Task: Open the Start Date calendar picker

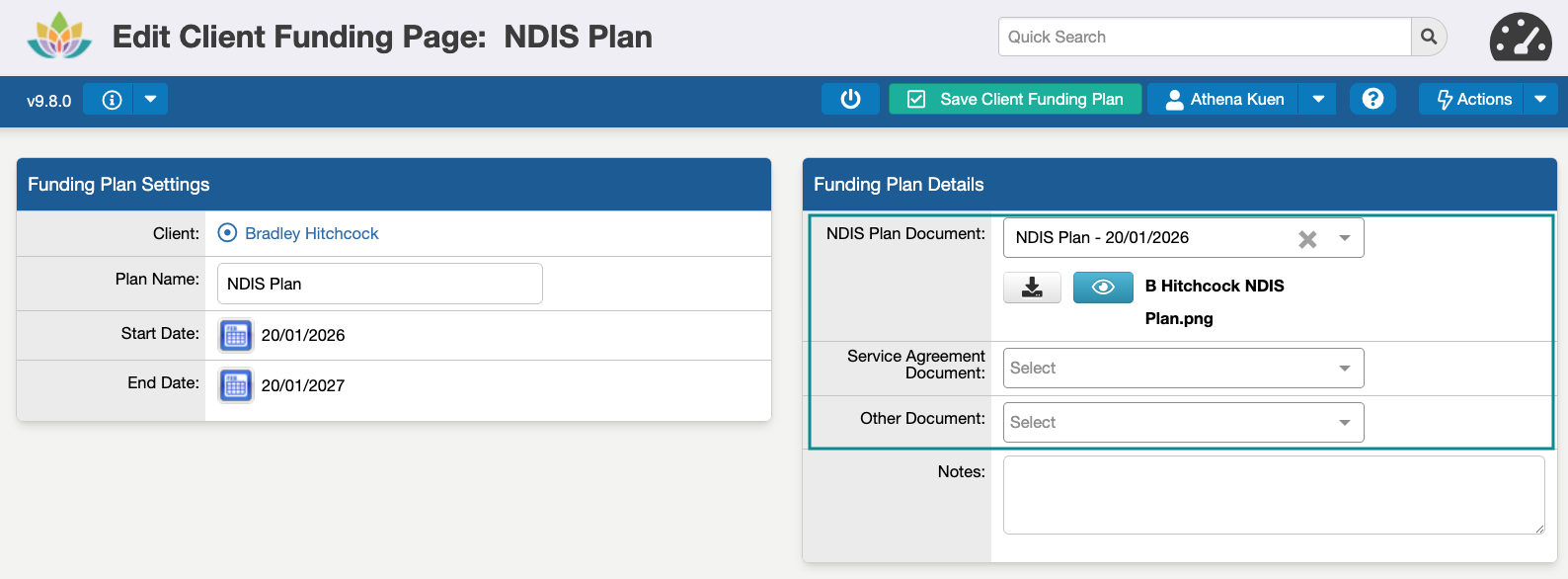Action: tap(235, 336)
